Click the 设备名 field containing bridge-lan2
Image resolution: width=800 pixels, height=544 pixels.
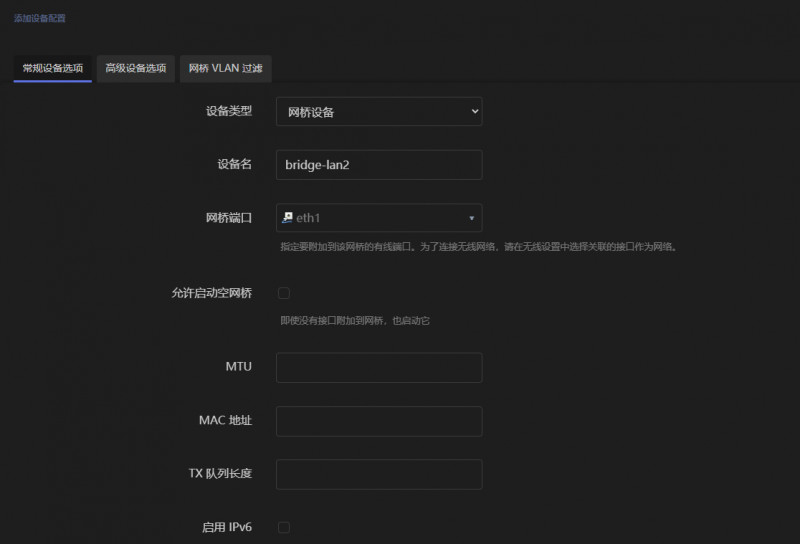pos(378,165)
